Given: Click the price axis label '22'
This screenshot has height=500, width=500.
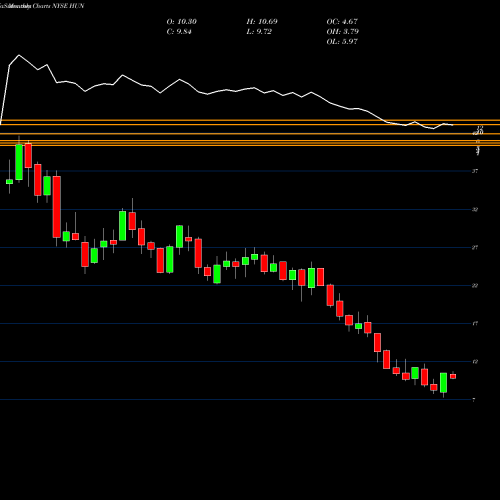Looking at the screenshot, I should click(475, 285).
